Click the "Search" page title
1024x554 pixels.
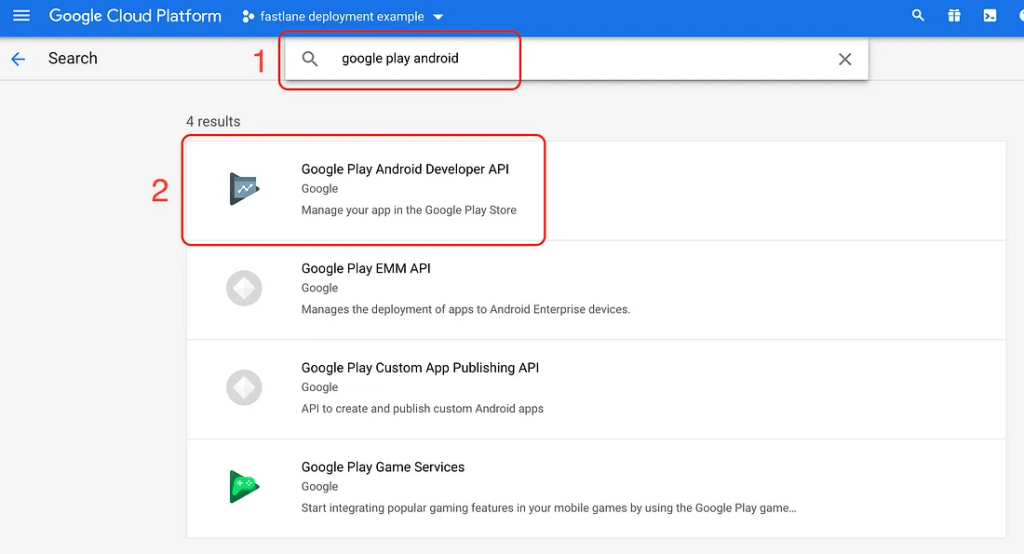[72, 58]
